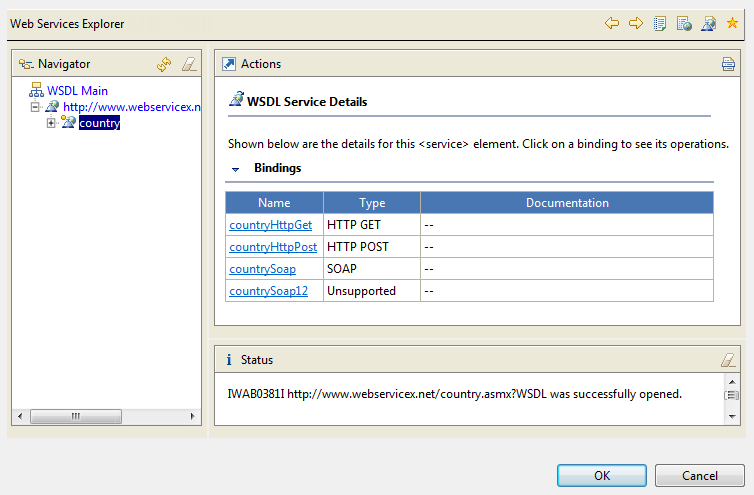Go forward using the right arrow icon
This screenshot has height=495, width=754.
coord(636,23)
